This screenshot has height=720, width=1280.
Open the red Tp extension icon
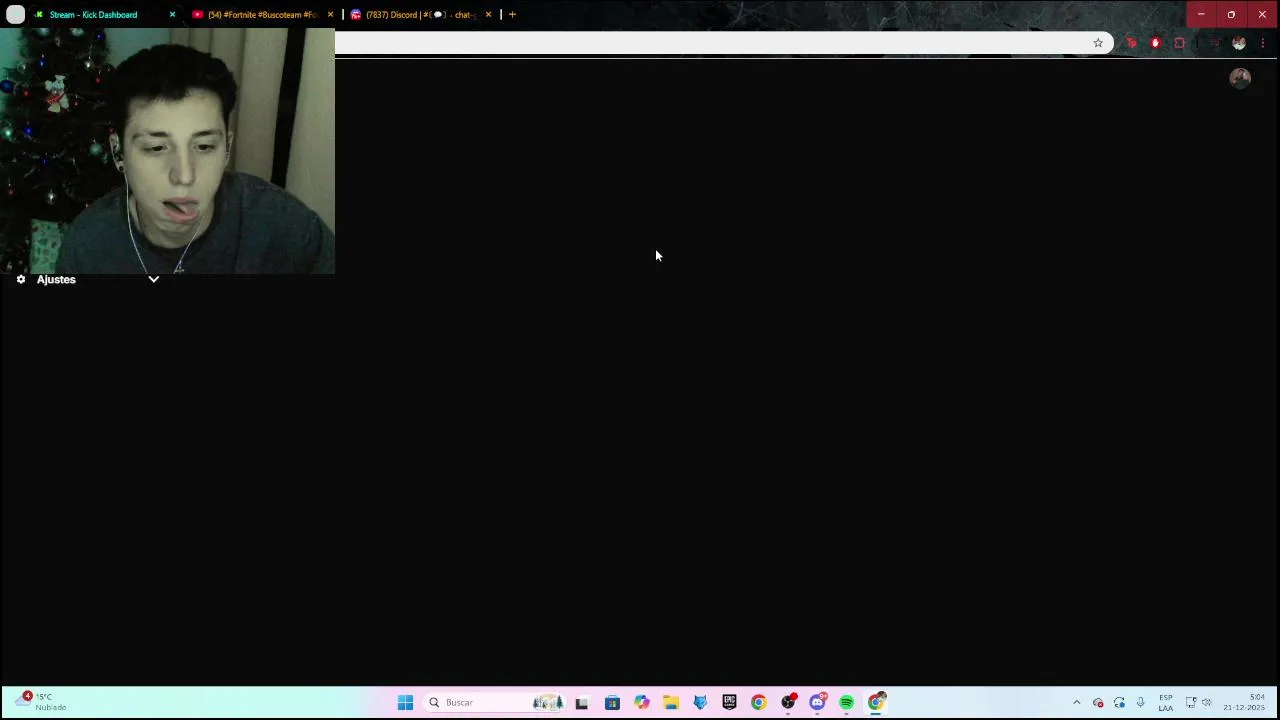point(1131,43)
